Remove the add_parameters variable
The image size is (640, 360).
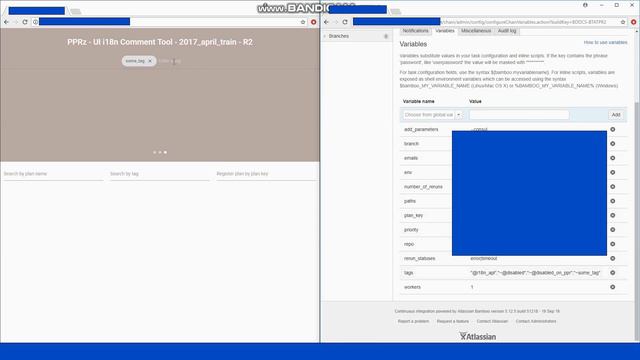613,129
